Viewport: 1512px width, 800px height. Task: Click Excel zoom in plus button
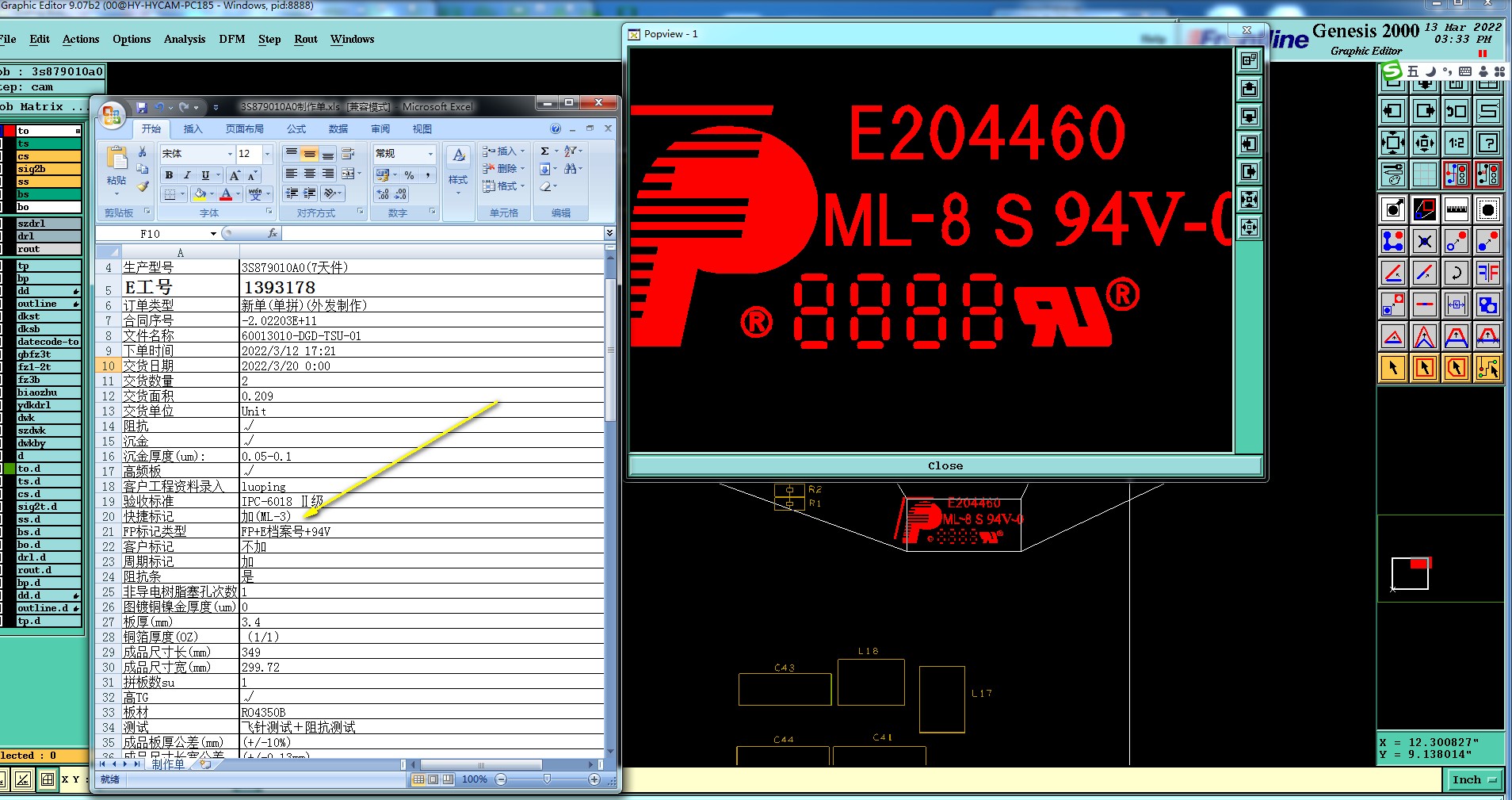pos(594,779)
